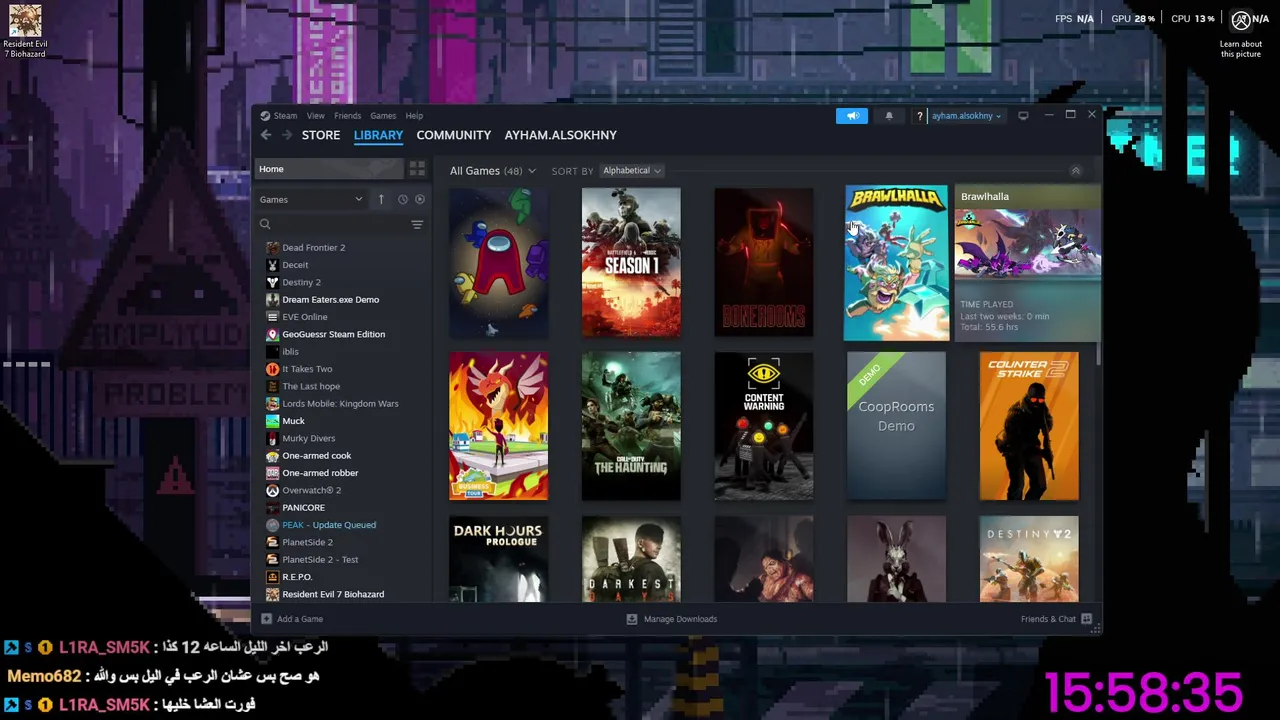Select PEAK - Update Queued entry

pyautogui.click(x=329, y=525)
